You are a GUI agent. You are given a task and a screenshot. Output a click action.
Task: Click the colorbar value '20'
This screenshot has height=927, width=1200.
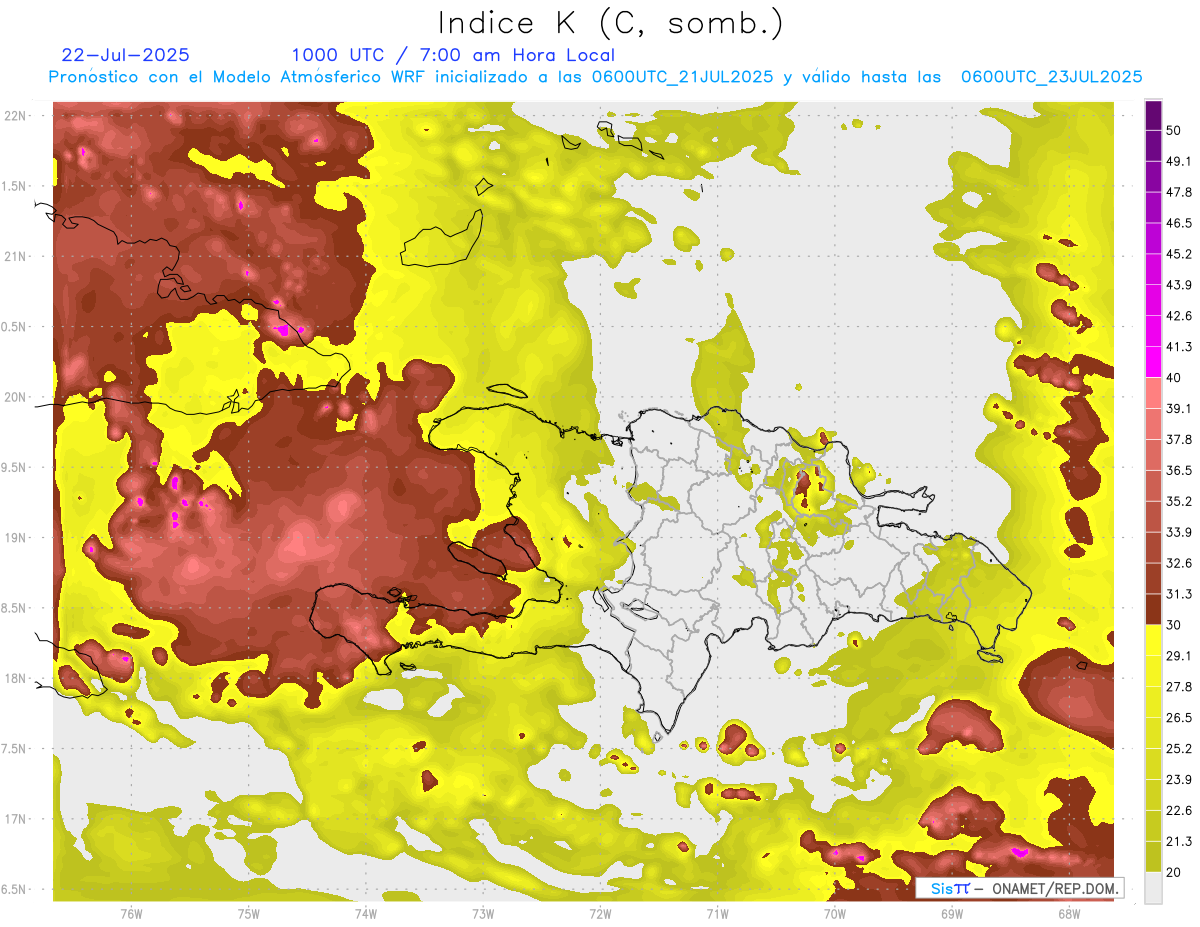[1175, 872]
